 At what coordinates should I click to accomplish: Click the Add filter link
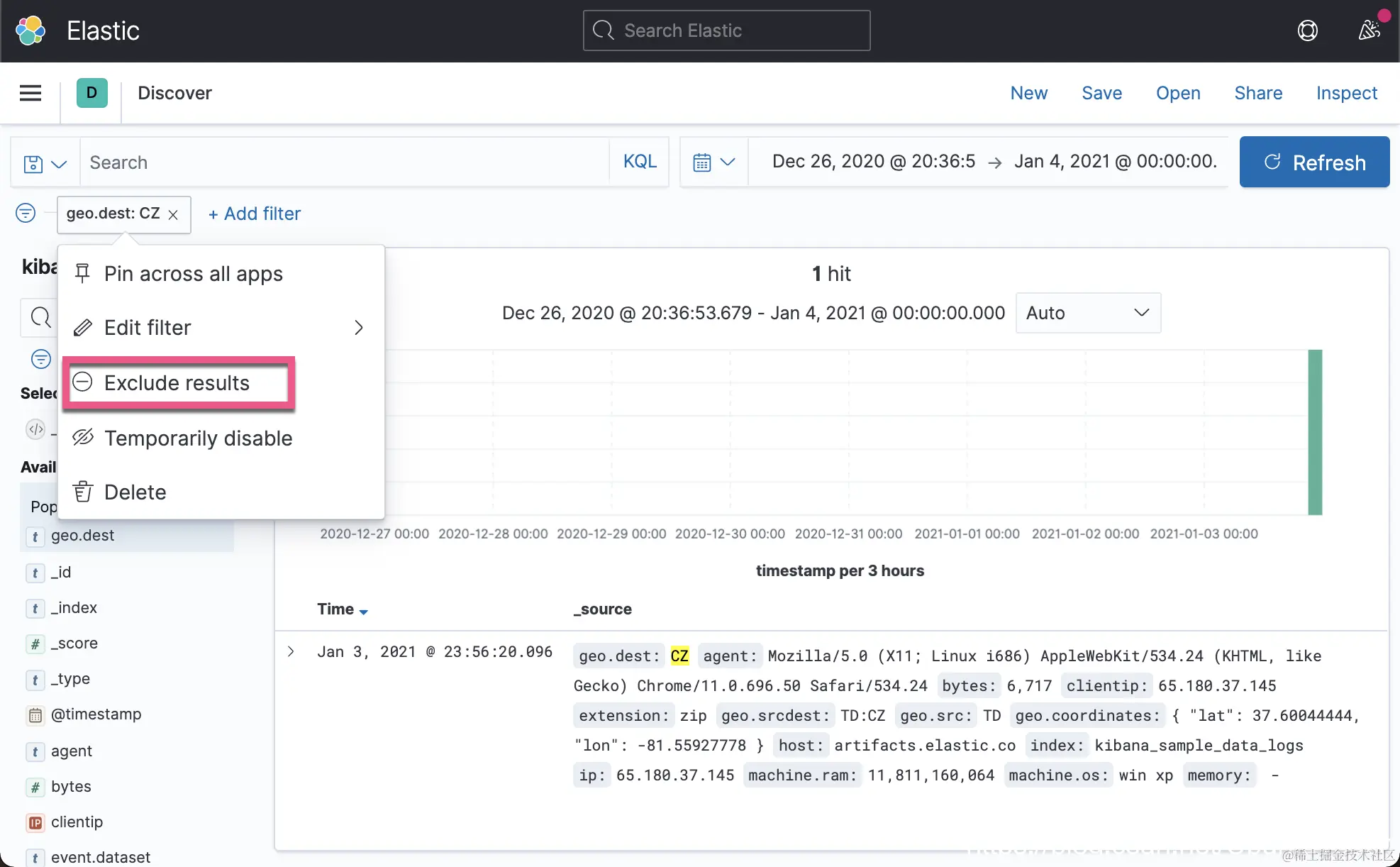coord(255,214)
